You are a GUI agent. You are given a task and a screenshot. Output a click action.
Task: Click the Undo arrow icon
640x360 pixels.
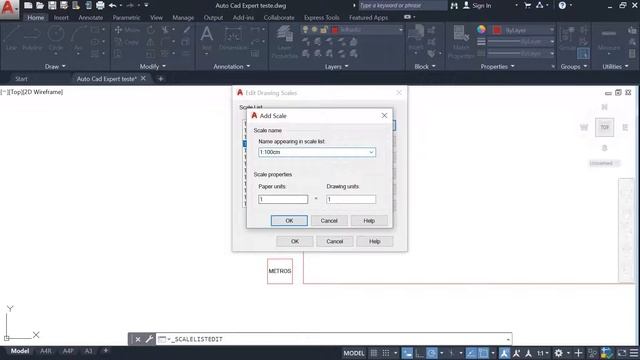[x=112, y=5]
